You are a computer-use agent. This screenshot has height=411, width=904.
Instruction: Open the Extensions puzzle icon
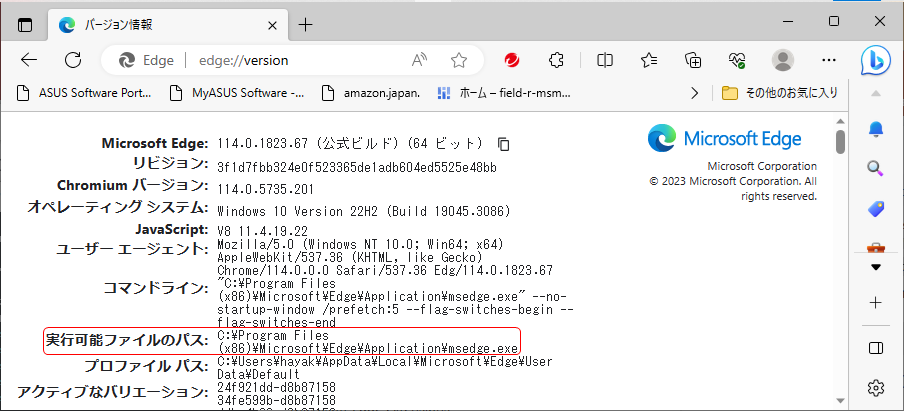(x=558, y=60)
